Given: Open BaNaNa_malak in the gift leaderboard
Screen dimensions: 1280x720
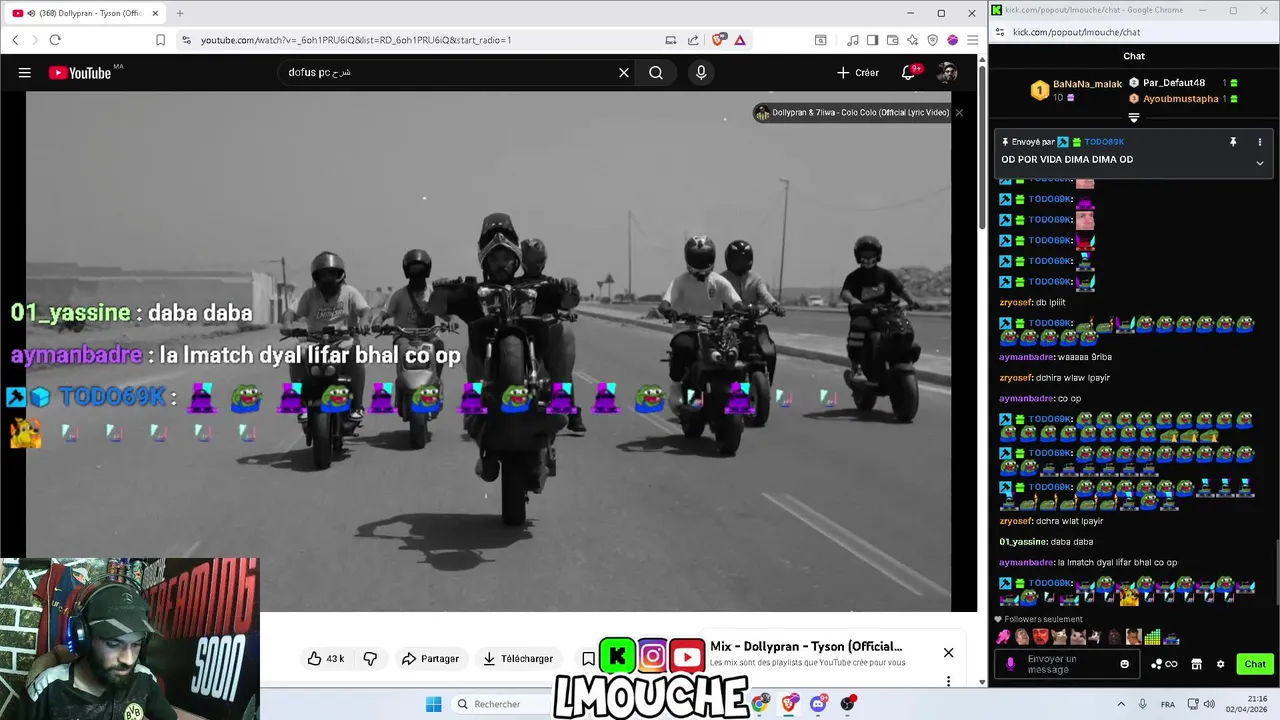Looking at the screenshot, I should coord(1086,84).
